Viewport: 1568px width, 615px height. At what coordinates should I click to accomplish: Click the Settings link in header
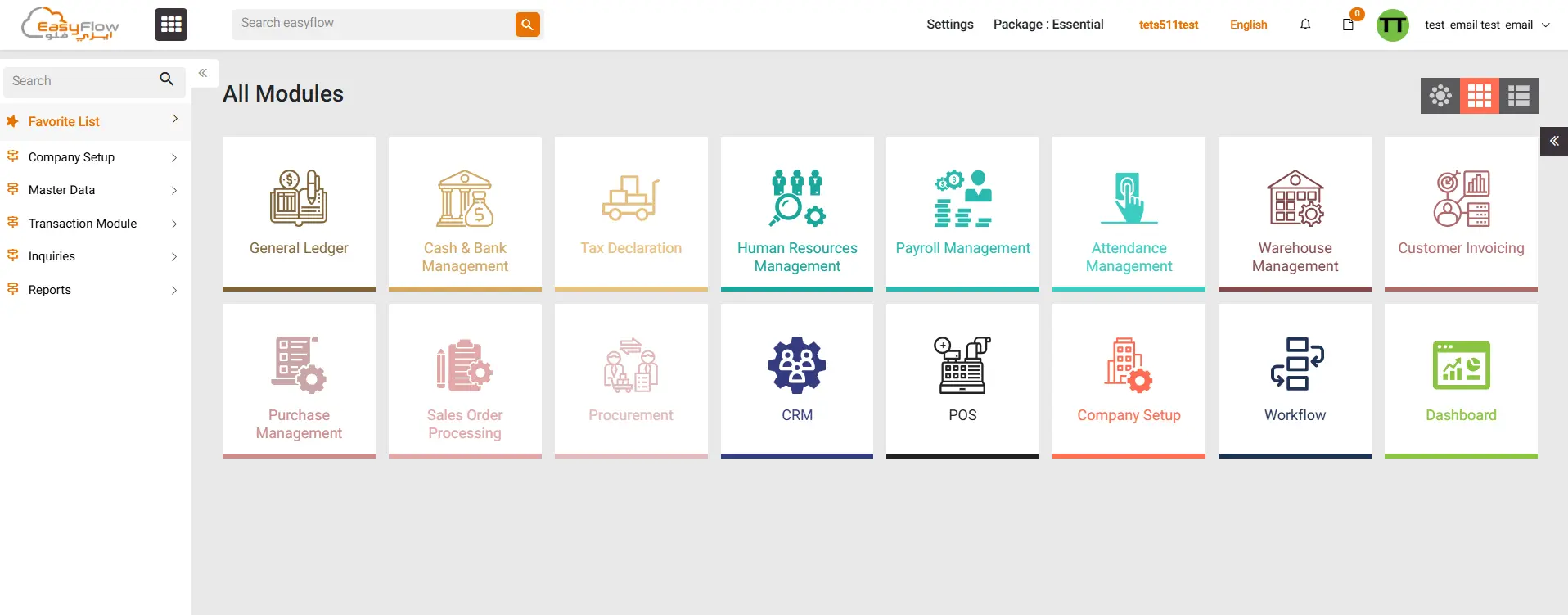click(x=949, y=25)
